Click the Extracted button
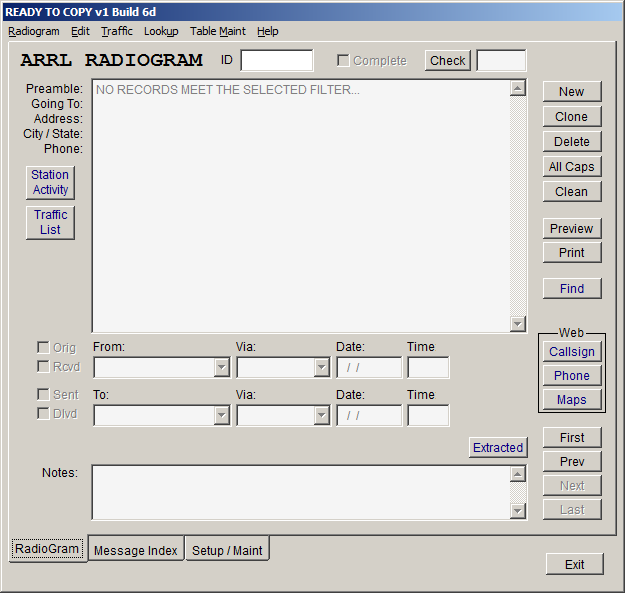Screen dimensions: 625x593 (498, 448)
